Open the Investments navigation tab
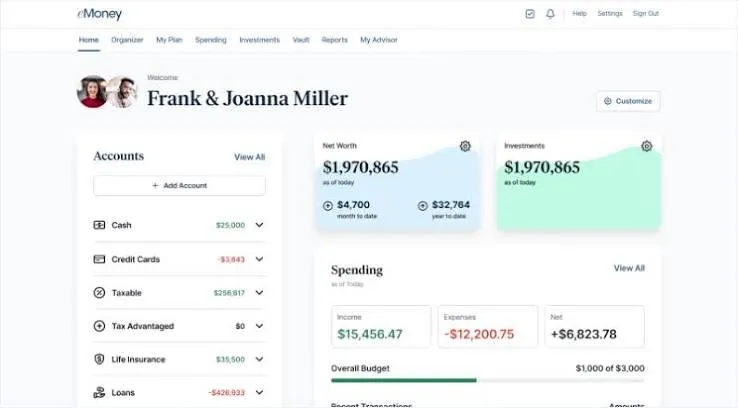Image resolution: width=738 pixels, height=408 pixels. coord(259,40)
